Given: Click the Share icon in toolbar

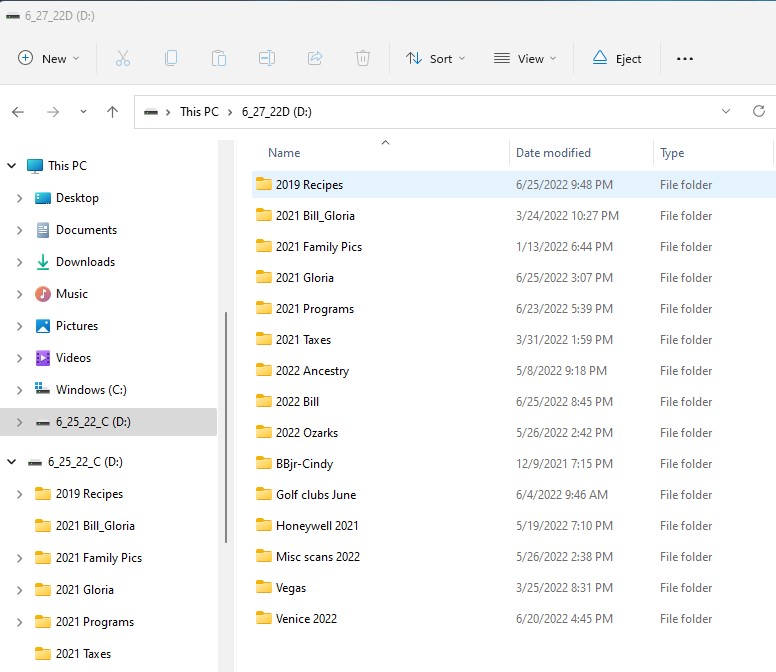Looking at the screenshot, I should pos(315,58).
